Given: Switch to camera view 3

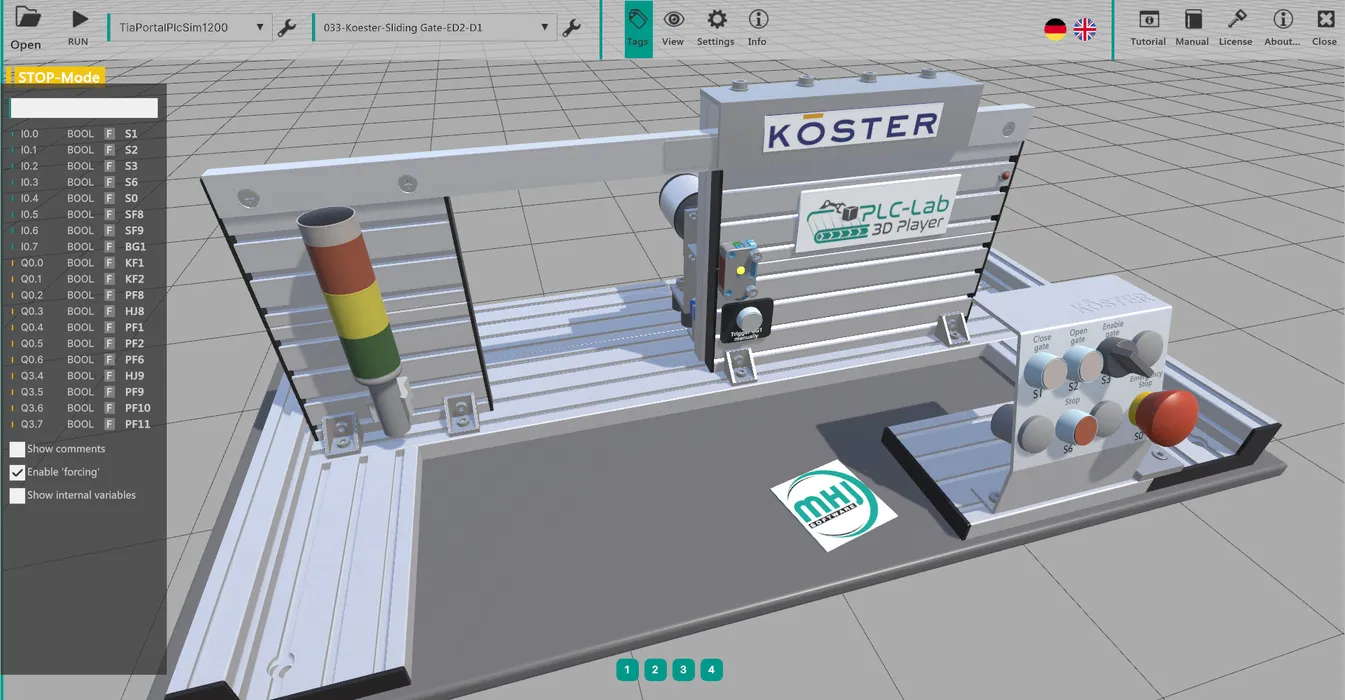Looking at the screenshot, I should [683, 670].
